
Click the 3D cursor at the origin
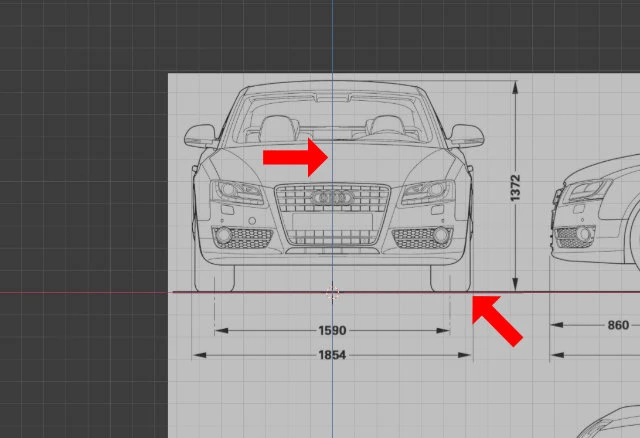pos(333,293)
